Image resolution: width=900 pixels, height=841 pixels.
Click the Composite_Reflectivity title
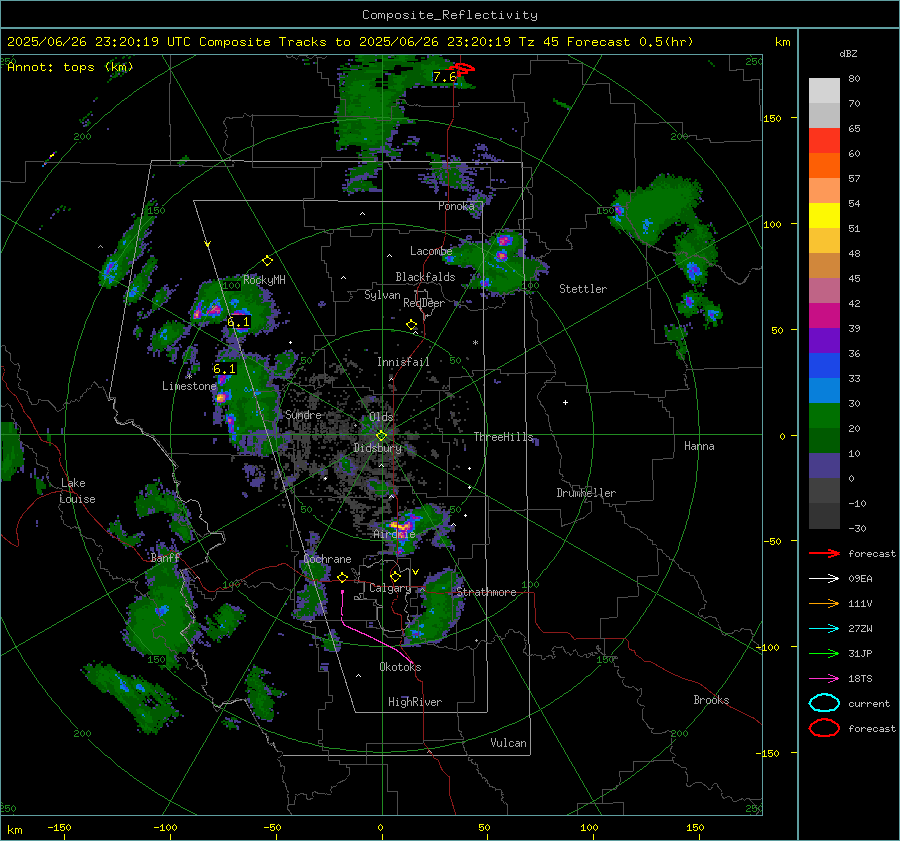point(450,15)
